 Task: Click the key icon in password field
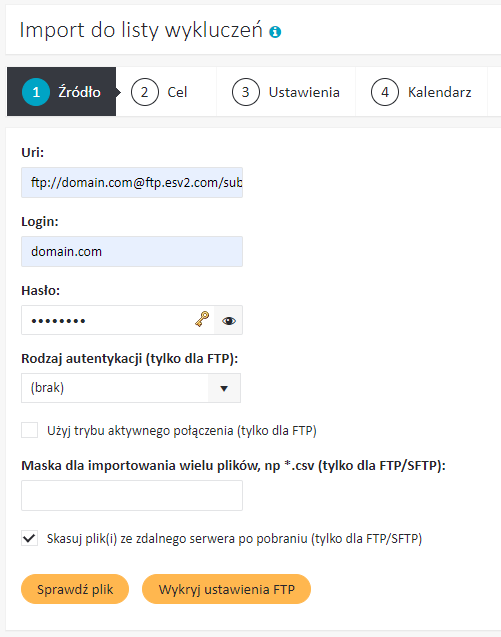(x=202, y=319)
